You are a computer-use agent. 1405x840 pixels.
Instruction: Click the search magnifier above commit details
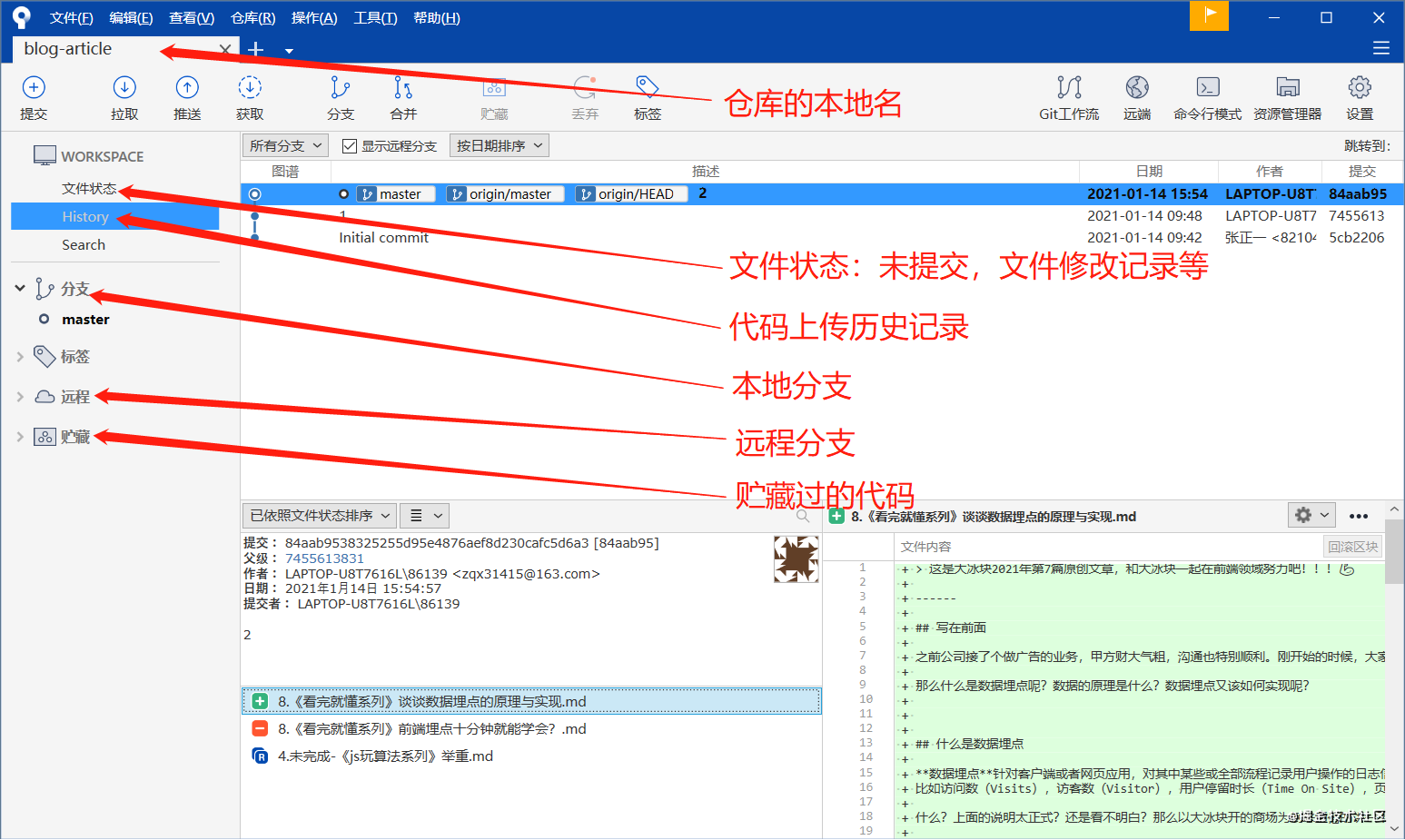click(x=803, y=516)
